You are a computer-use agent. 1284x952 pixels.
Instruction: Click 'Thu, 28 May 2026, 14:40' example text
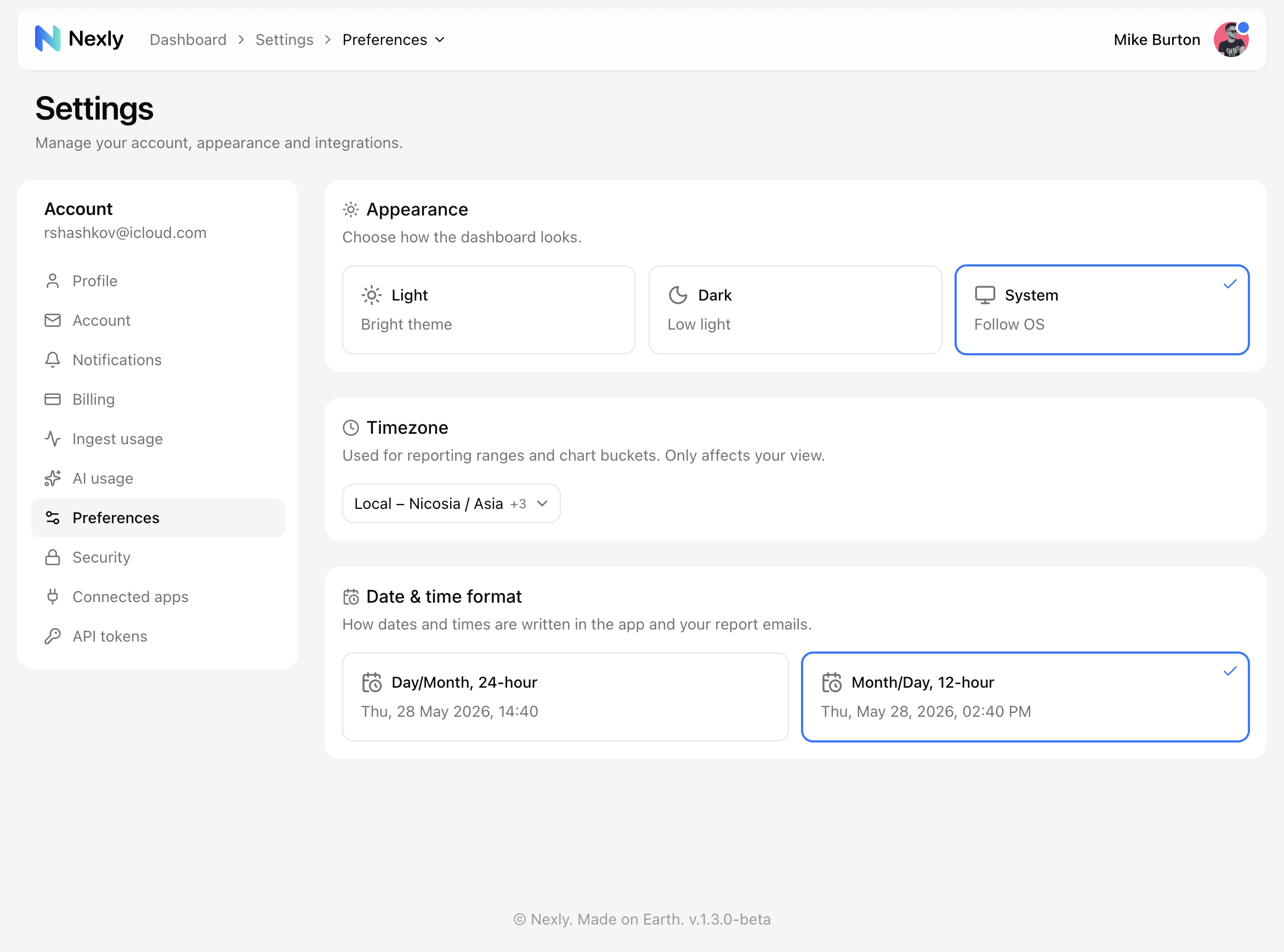point(450,711)
